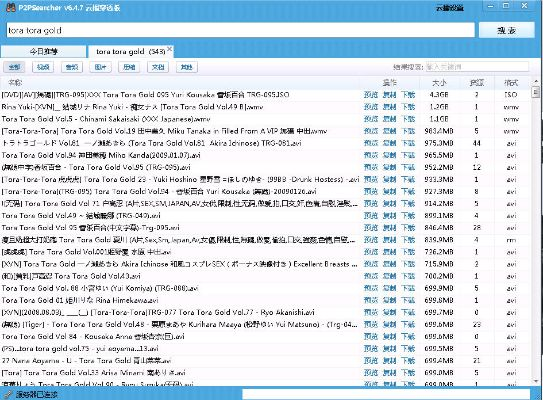Image resolution: width=543 pixels, height=400 pixels.
Task: Click the 操作 column header
Action: [x=389, y=82]
